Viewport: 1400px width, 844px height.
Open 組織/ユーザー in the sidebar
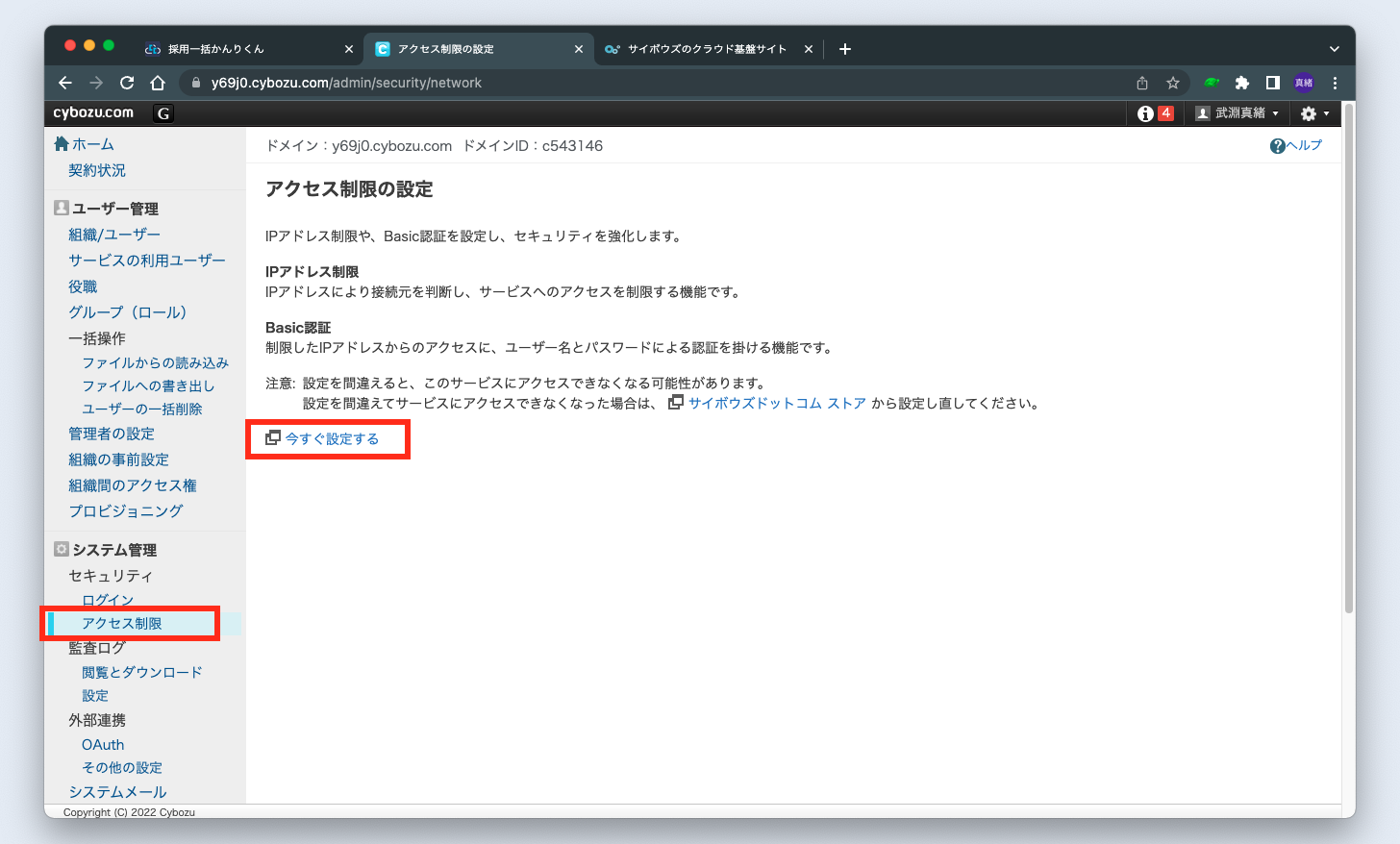coord(114,235)
